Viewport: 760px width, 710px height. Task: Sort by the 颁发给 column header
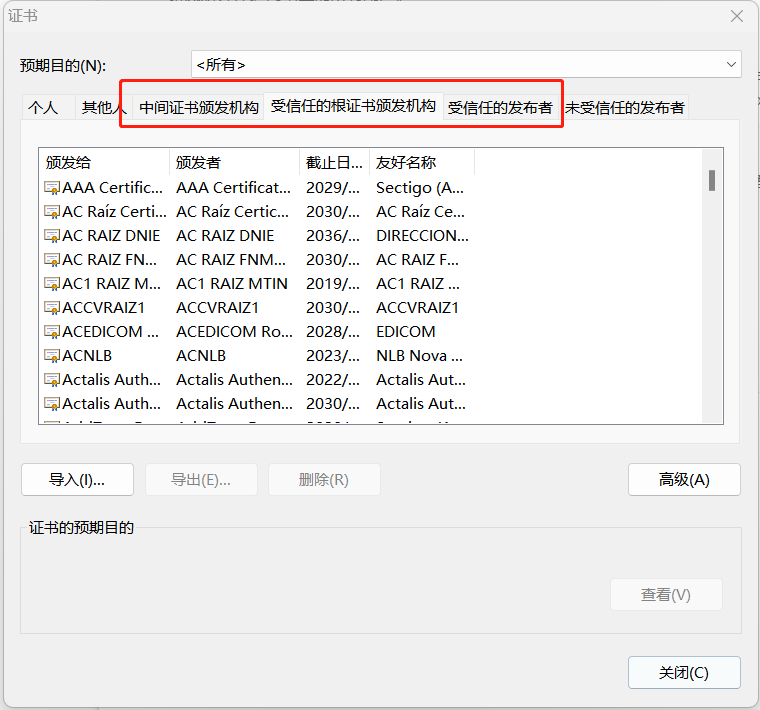(104, 162)
